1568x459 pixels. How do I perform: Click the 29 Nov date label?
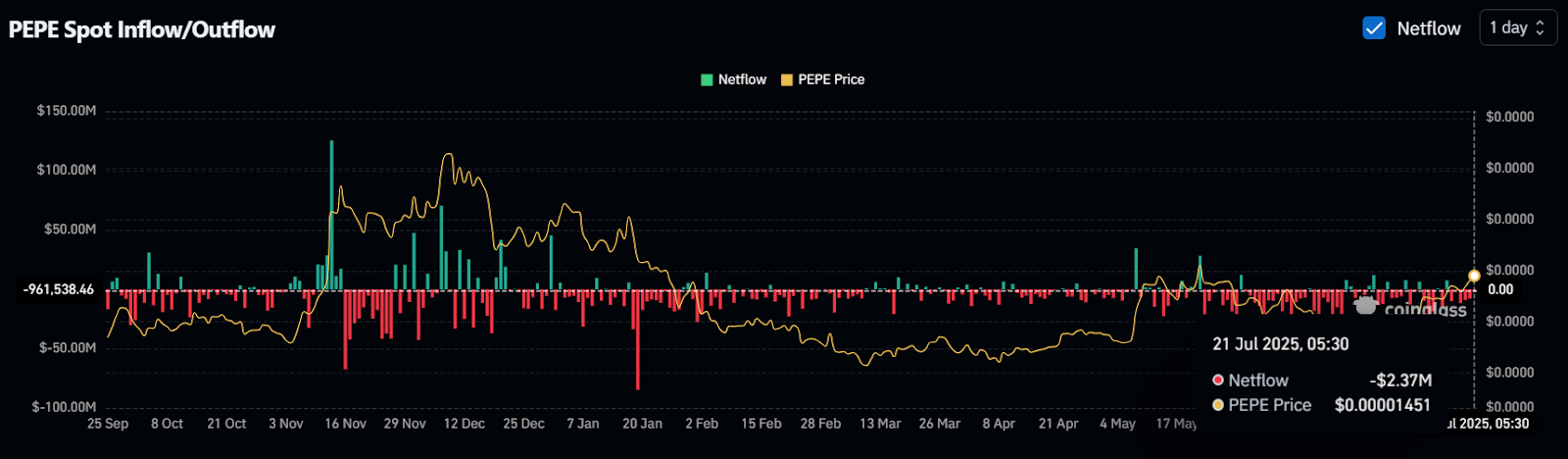(x=405, y=424)
